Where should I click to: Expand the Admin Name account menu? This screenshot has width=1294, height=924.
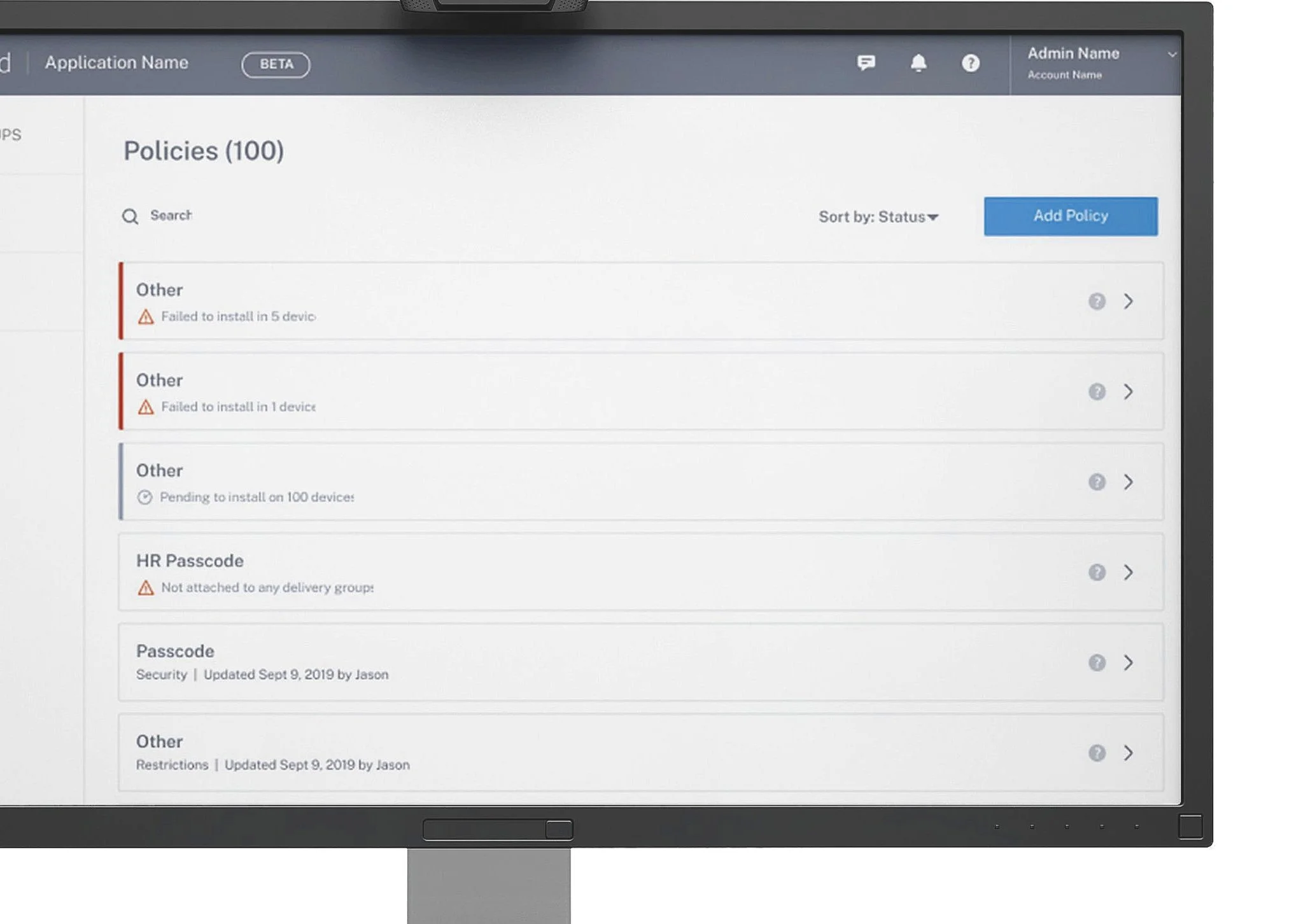(x=1171, y=55)
